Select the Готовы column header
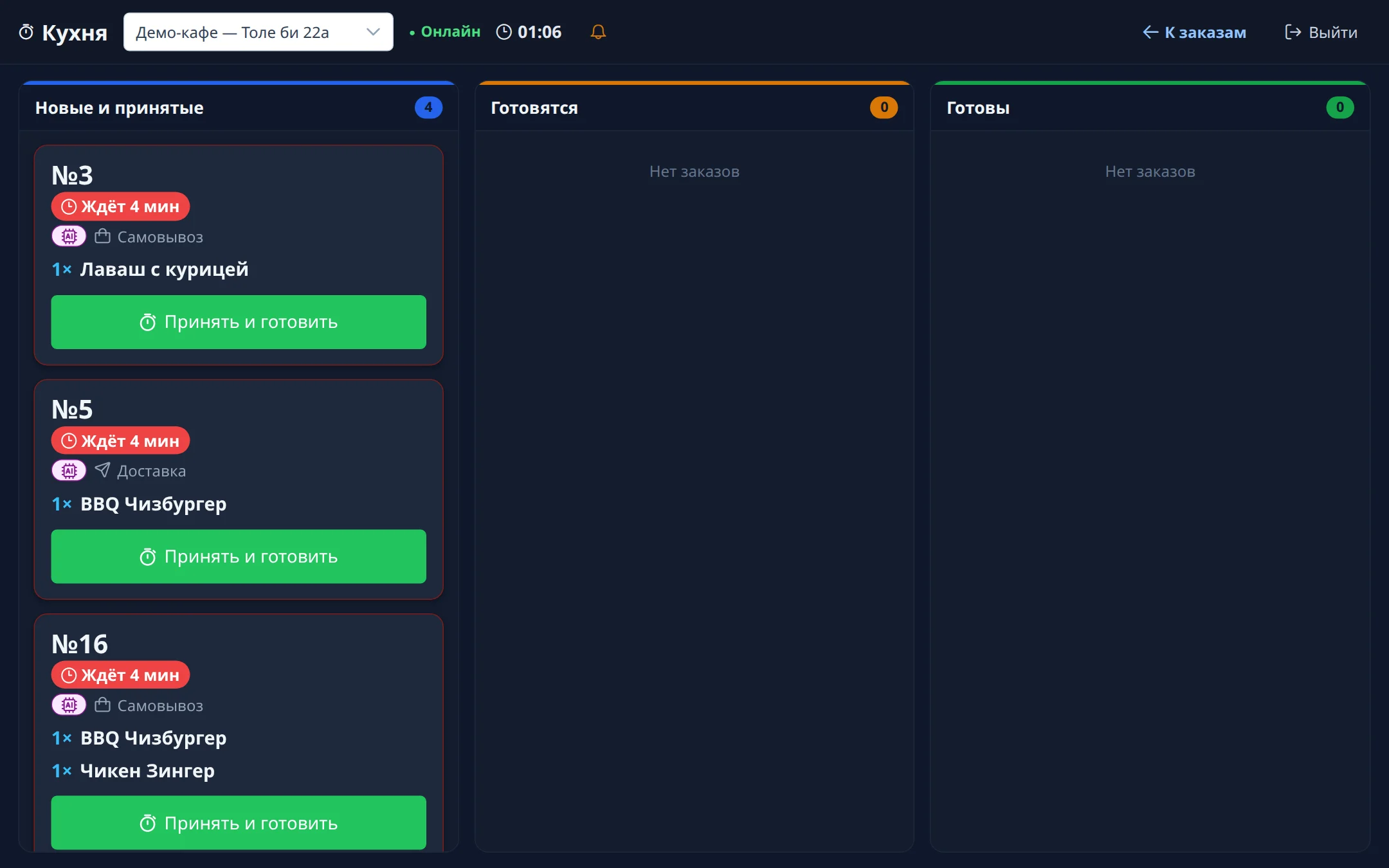This screenshot has height=868, width=1389. click(x=1150, y=107)
